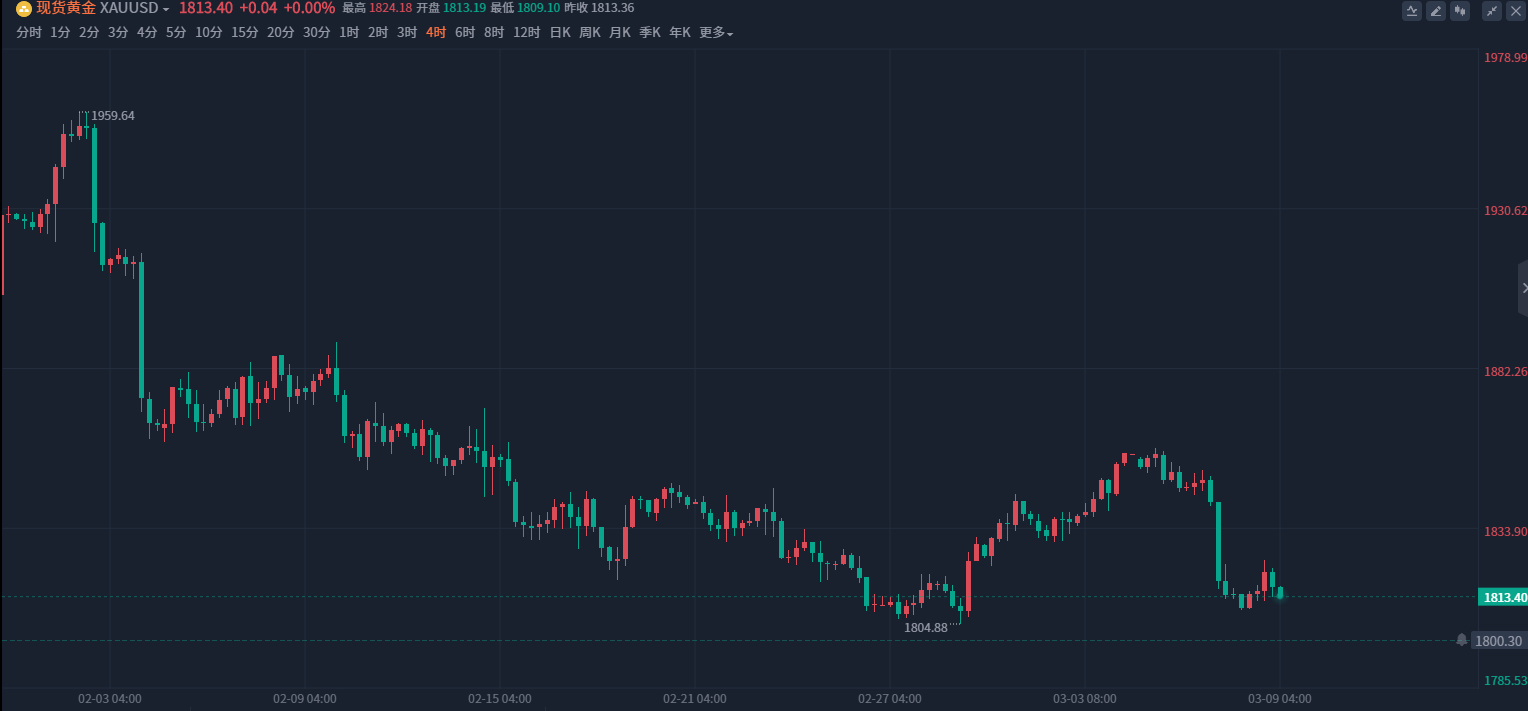
Task: Click the 02-03 04:00 time axis label
Action: click(110, 699)
